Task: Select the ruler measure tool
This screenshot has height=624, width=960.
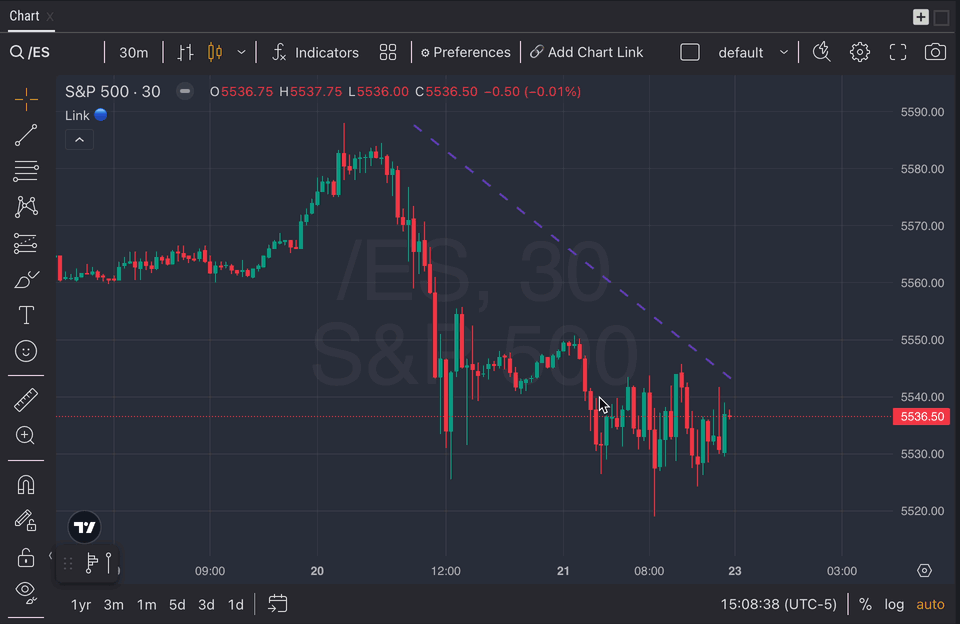Action: (x=26, y=400)
